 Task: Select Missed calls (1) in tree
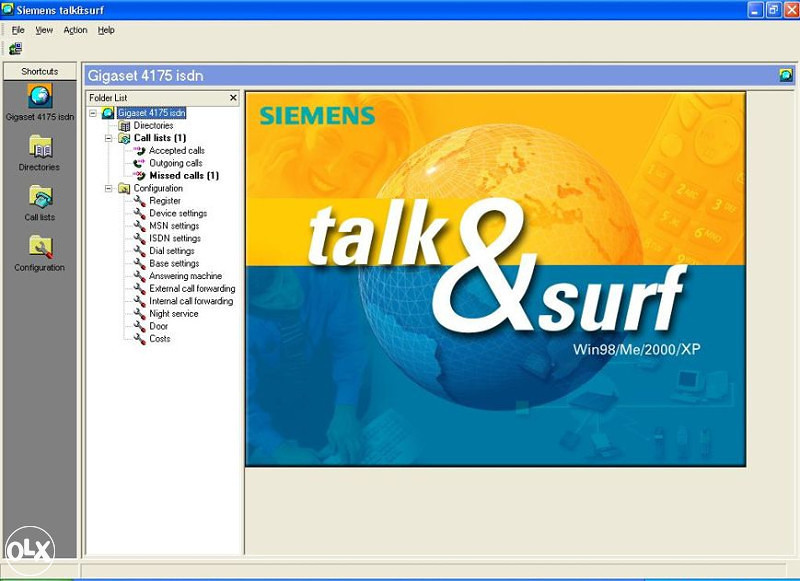pos(184,175)
